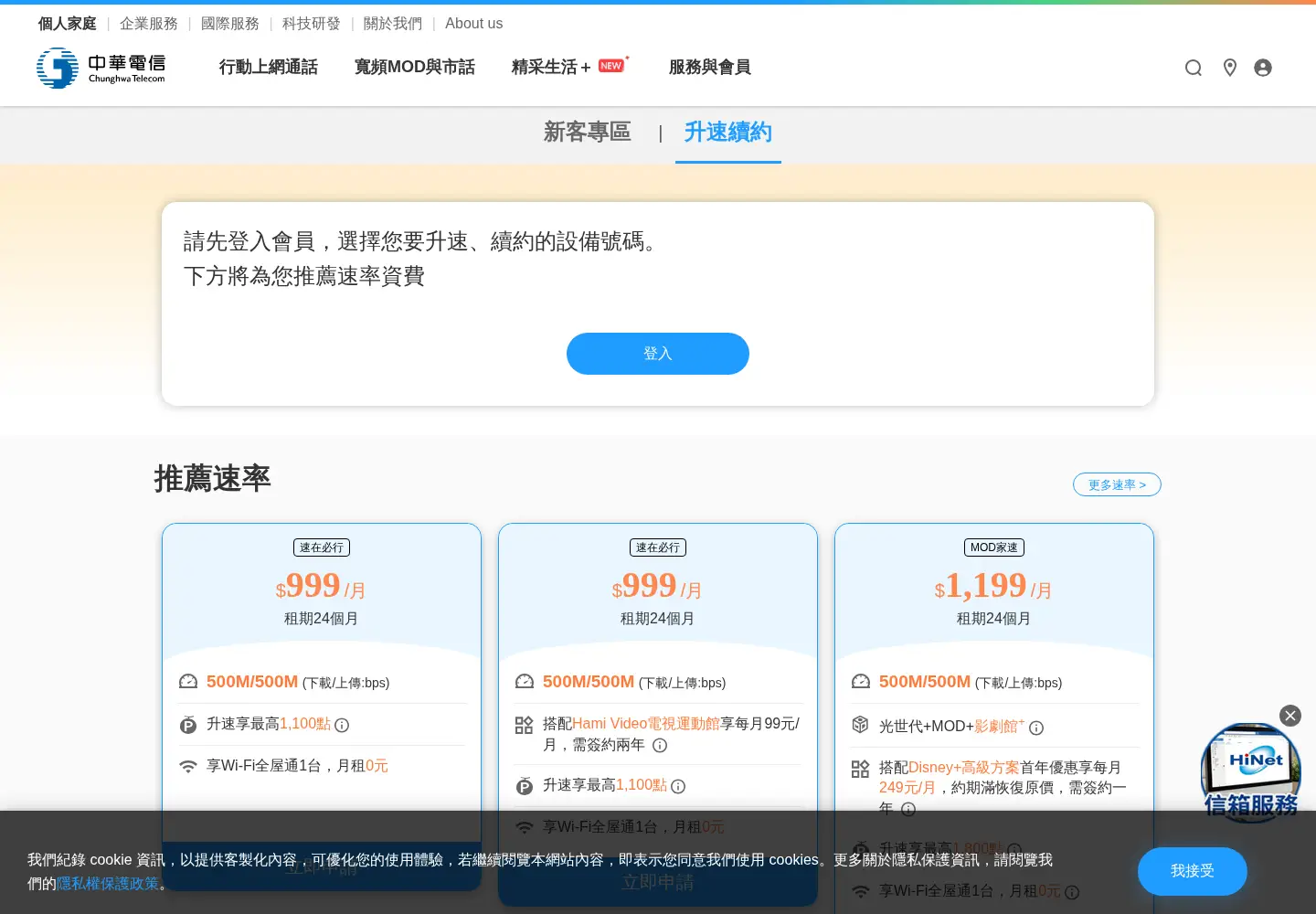Go to 企業服務 section
Viewport: 1316px width, 914px height.
[x=149, y=24]
